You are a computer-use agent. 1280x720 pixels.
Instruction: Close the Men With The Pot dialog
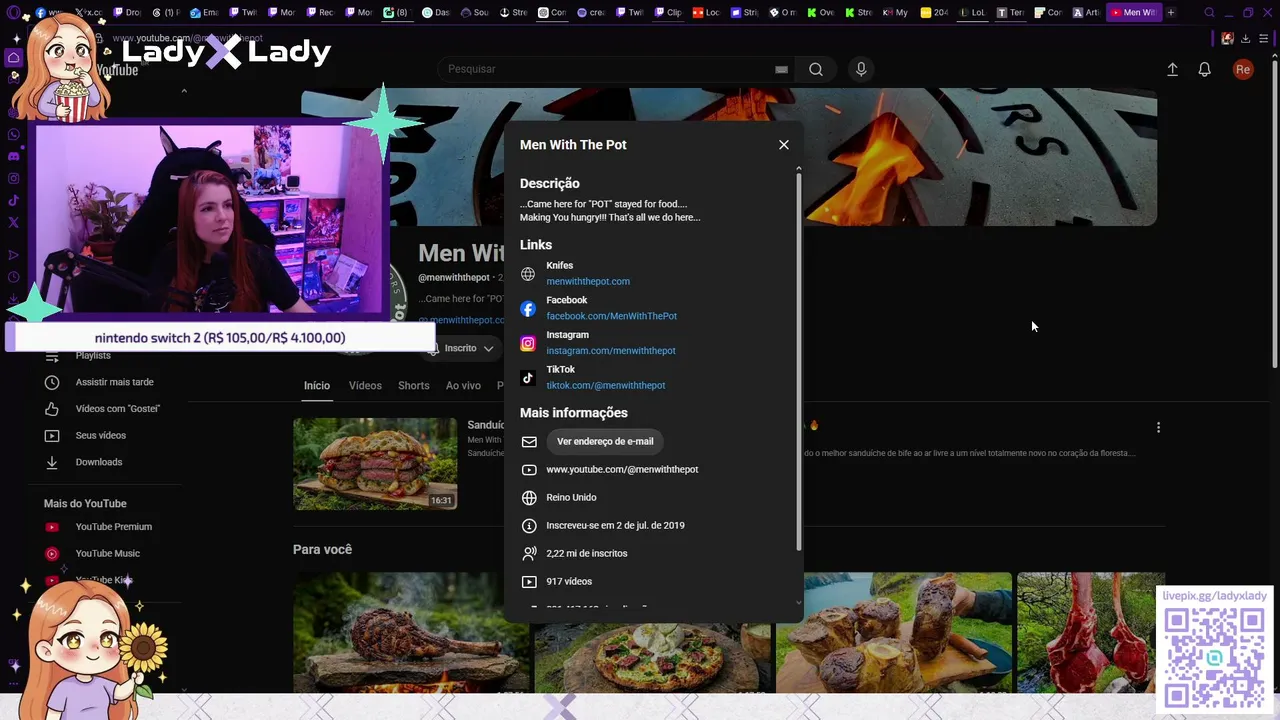tap(784, 145)
